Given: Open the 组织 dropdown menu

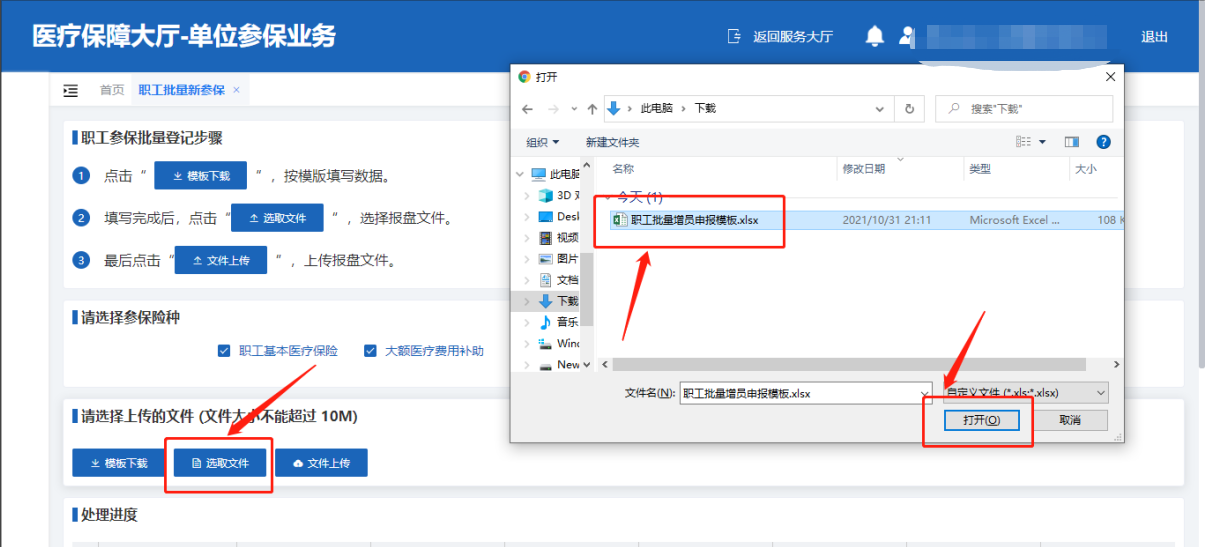Looking at the screenshot, I should pyautogui.click(x=543, y=143).
